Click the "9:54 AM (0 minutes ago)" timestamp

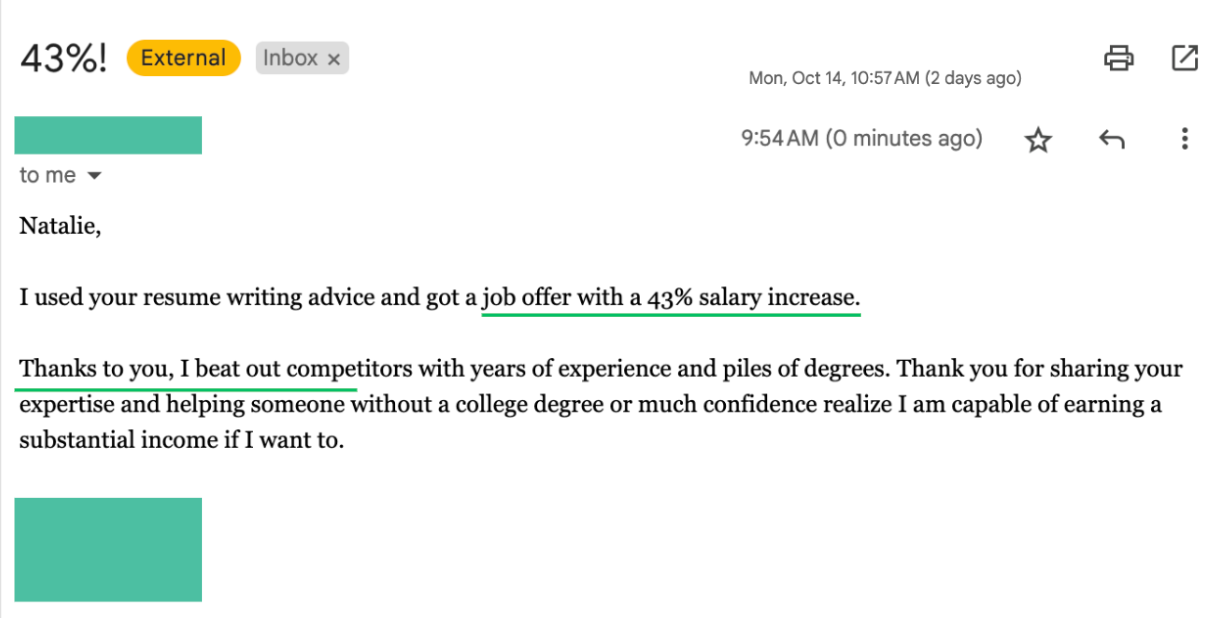coord(861,138)
